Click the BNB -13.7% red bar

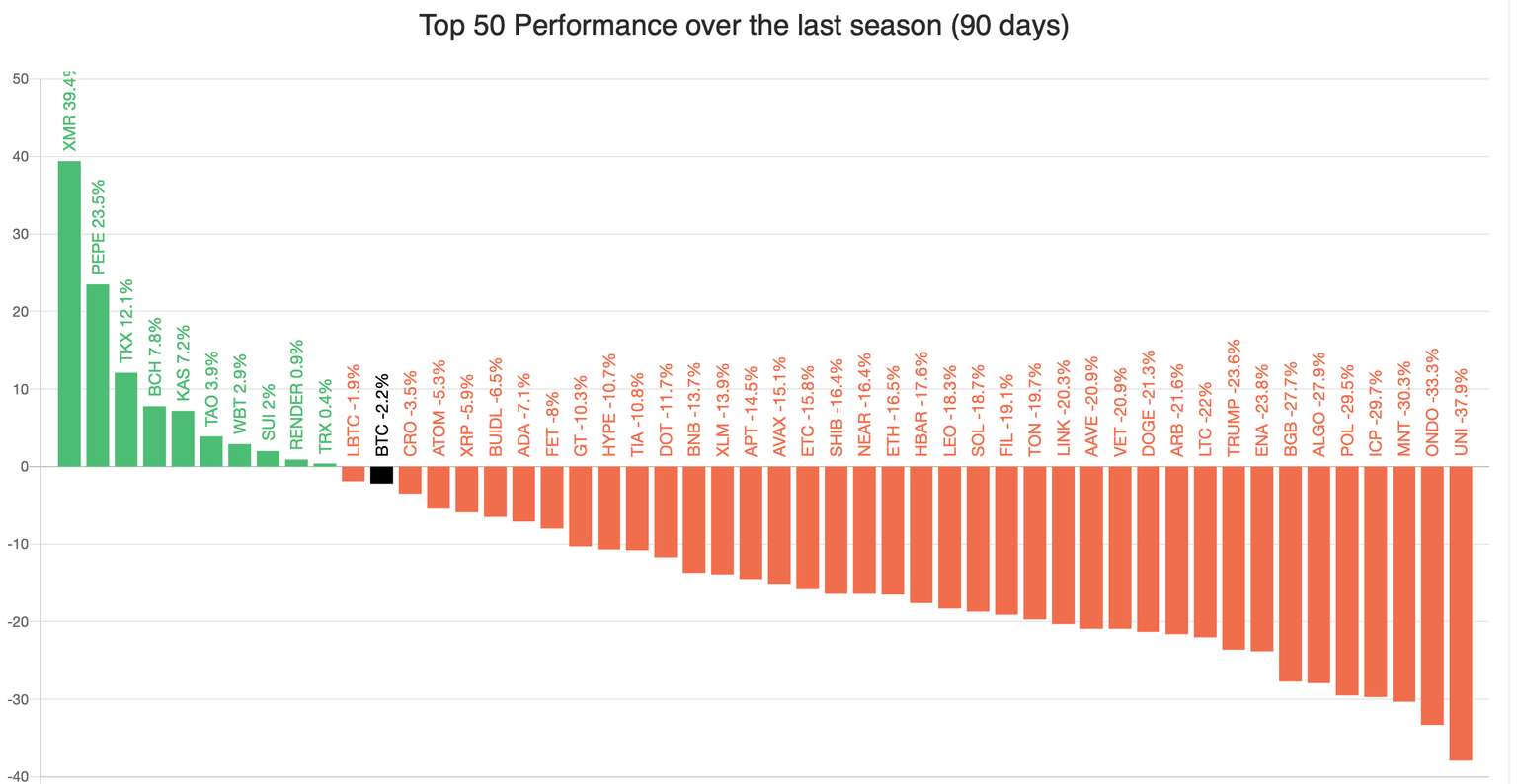click(694, 519)
